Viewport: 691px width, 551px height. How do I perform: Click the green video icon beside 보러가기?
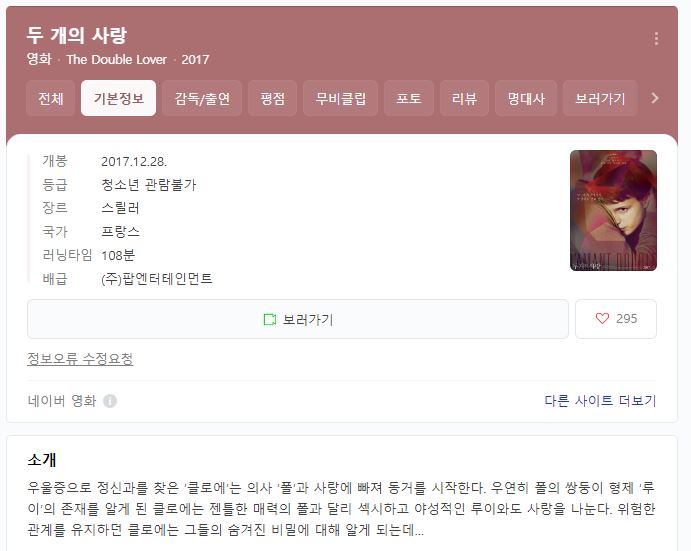click(270, 319)
